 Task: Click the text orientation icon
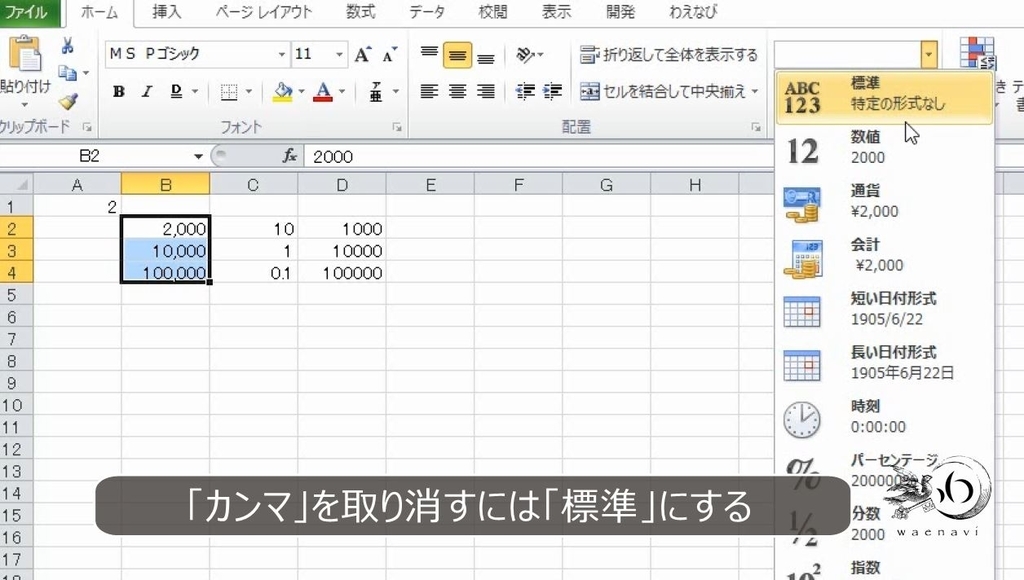click(x=525, y=54)
